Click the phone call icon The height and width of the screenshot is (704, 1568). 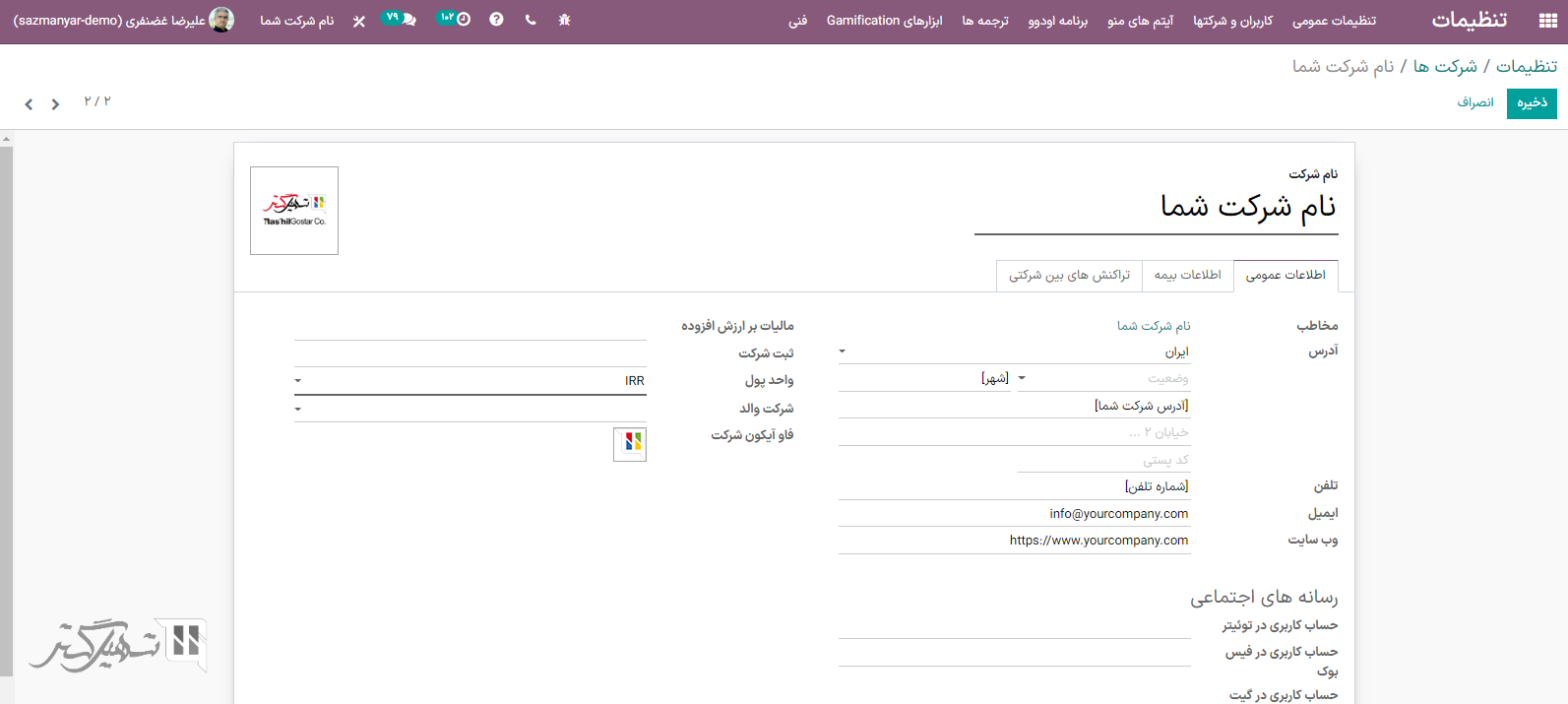point(531,20)
